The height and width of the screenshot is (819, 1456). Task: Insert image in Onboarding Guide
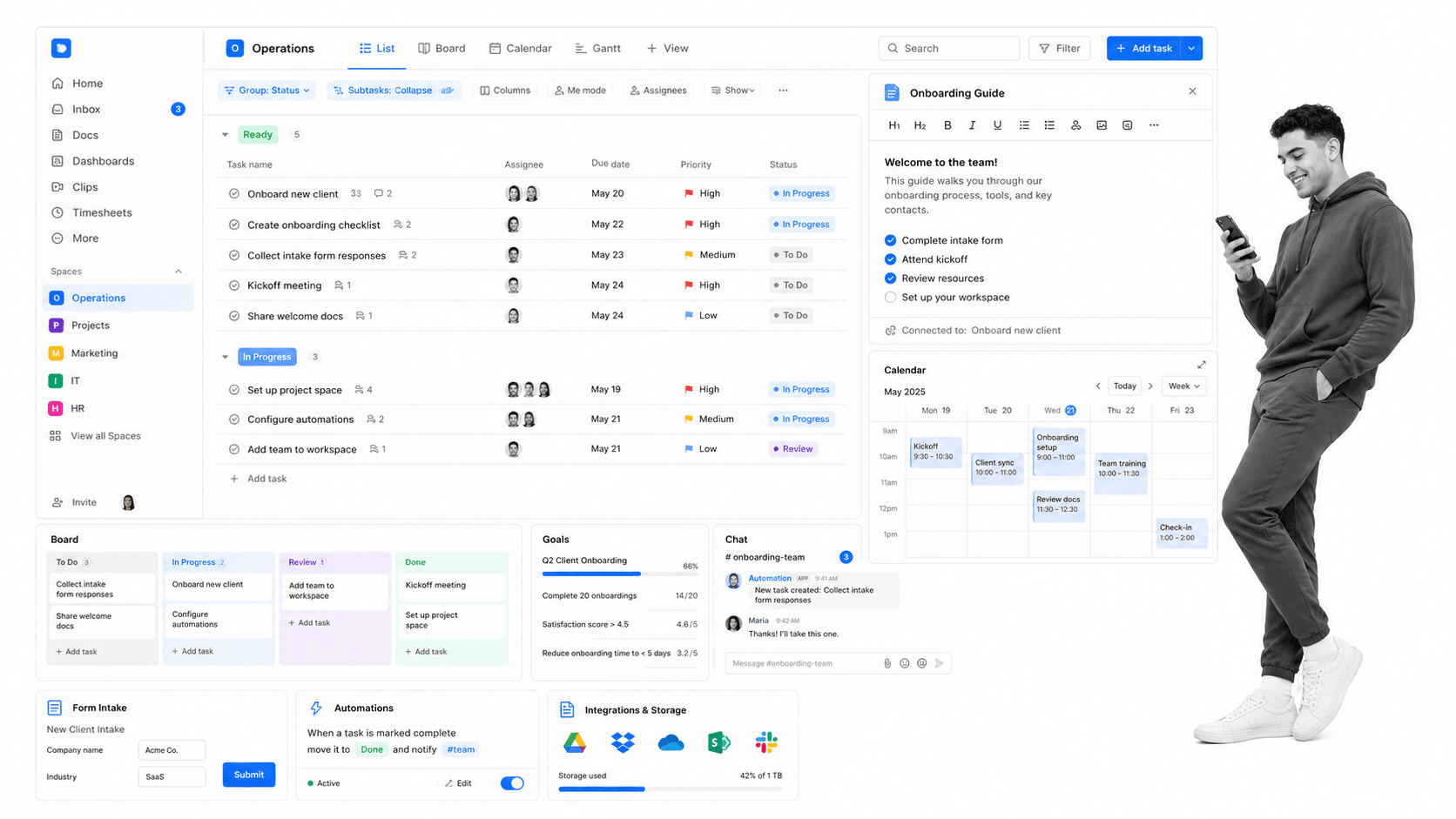pos(1102,125)
